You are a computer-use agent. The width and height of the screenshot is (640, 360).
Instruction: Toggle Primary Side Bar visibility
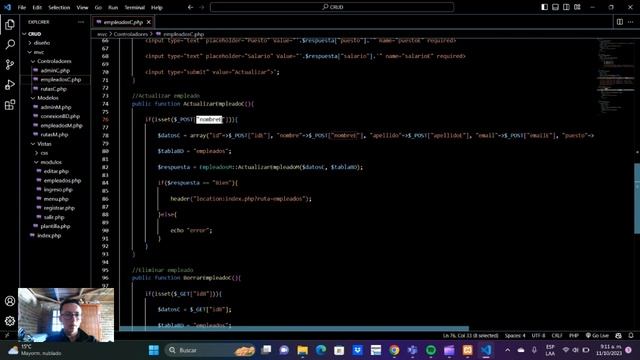point(544,7)
